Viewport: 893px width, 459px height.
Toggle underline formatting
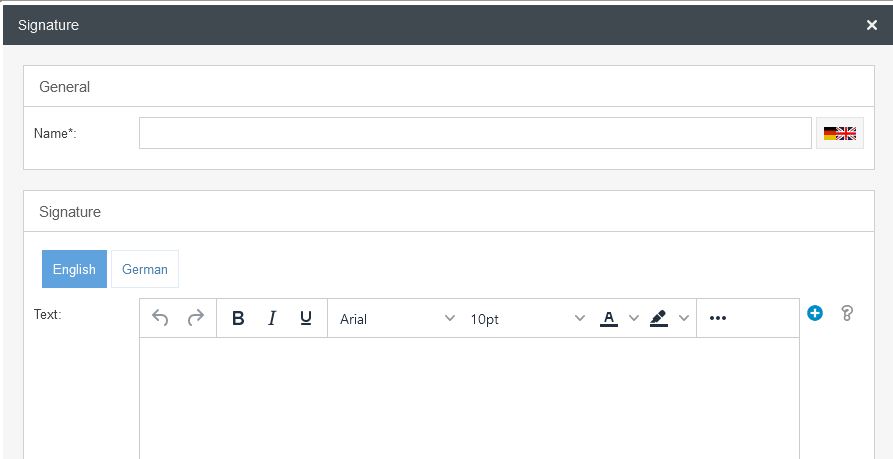click(306, 318)
